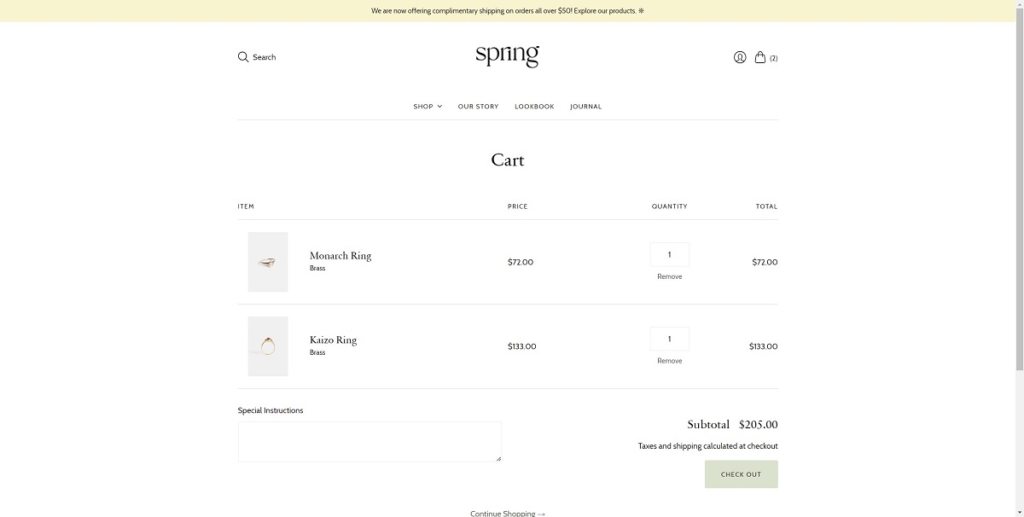Click the Kaizo Ring thumbnail image

pyautogui.click(x=268, y=346)
